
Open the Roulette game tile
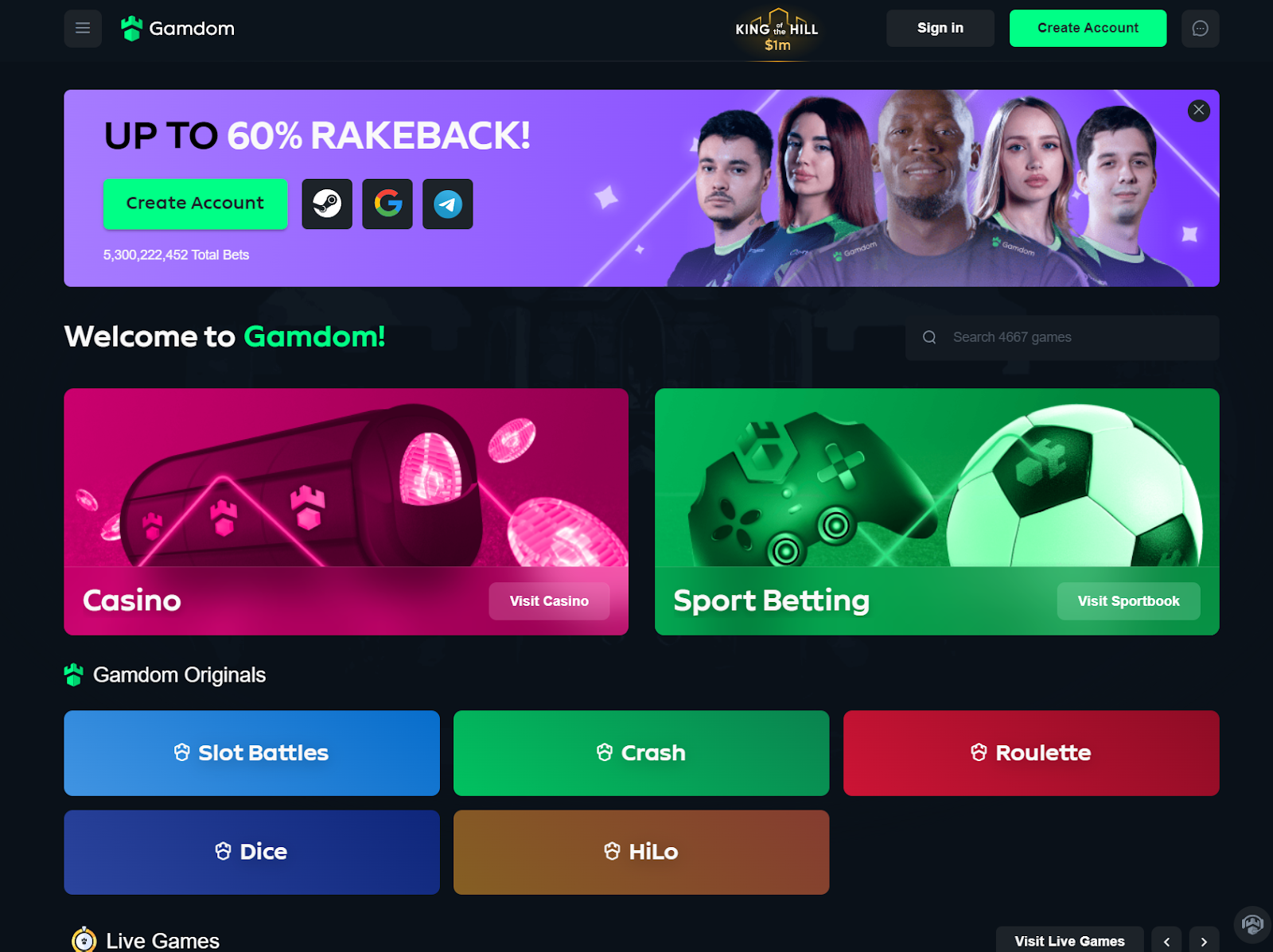[1031, 753]
